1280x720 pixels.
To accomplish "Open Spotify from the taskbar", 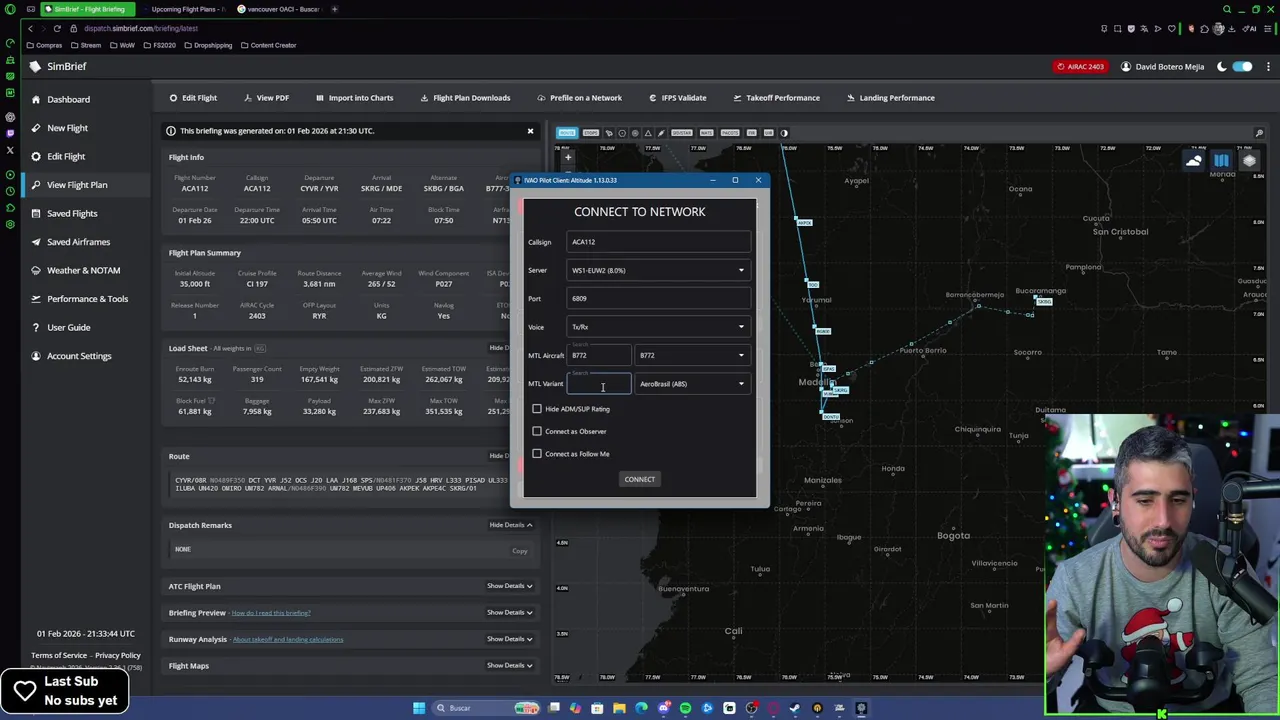I will 685,708.
